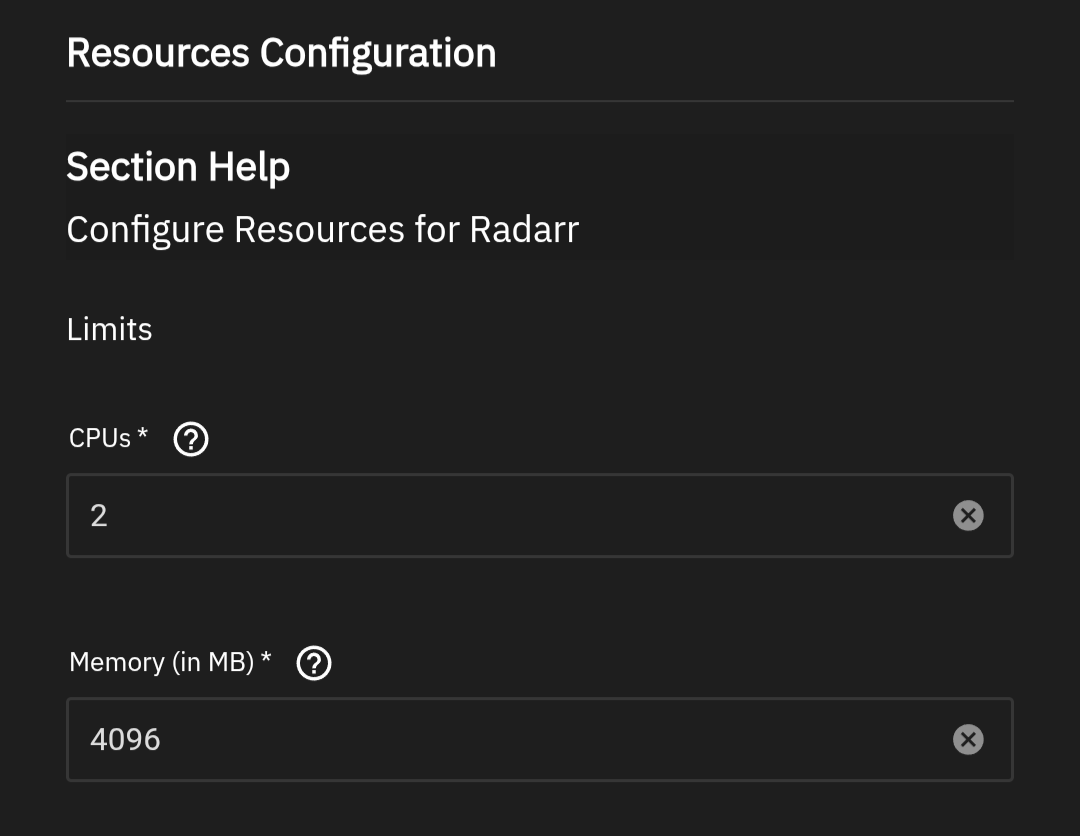Click the "Configure Resources for Radarr" description

322,230
